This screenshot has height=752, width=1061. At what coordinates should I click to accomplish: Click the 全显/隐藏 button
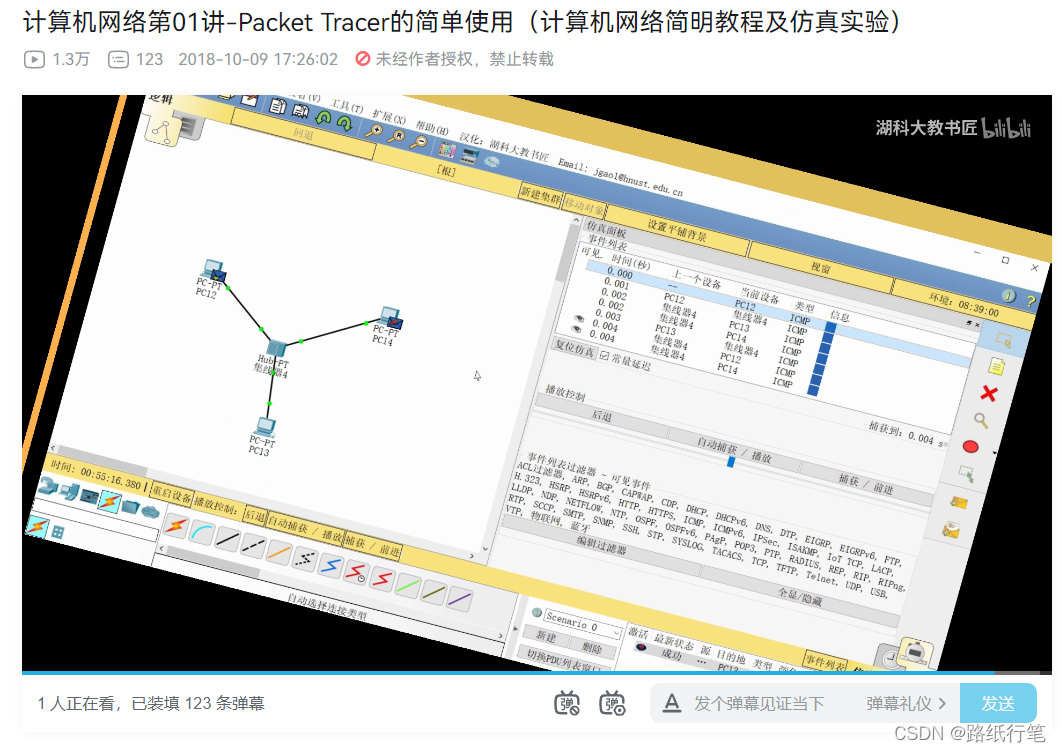[800, 598]
